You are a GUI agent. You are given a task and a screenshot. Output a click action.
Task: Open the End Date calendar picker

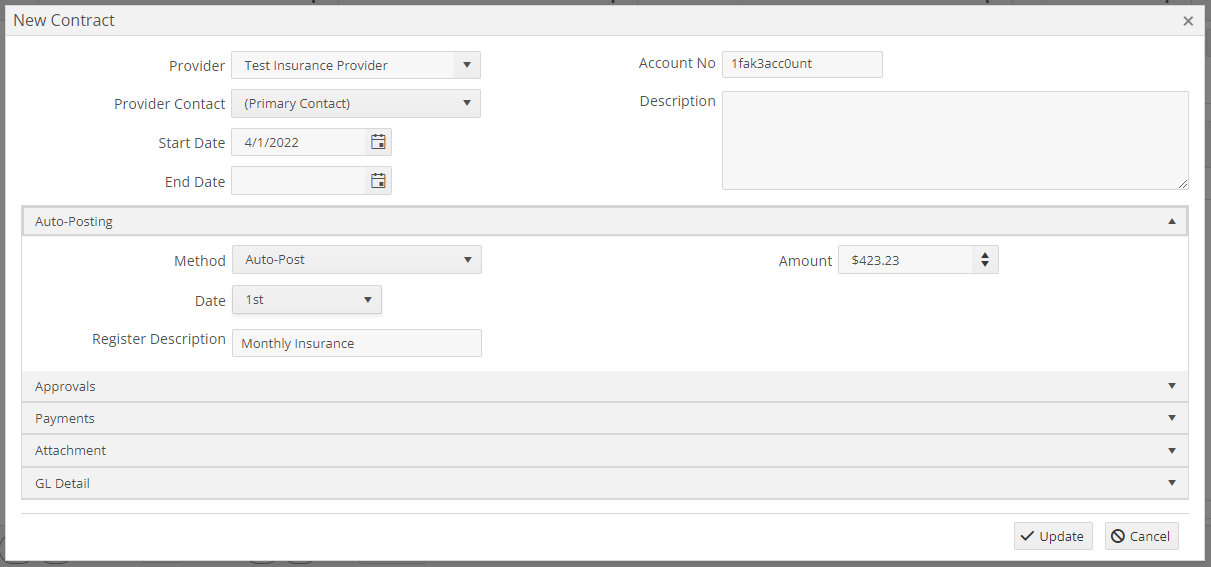378,180
